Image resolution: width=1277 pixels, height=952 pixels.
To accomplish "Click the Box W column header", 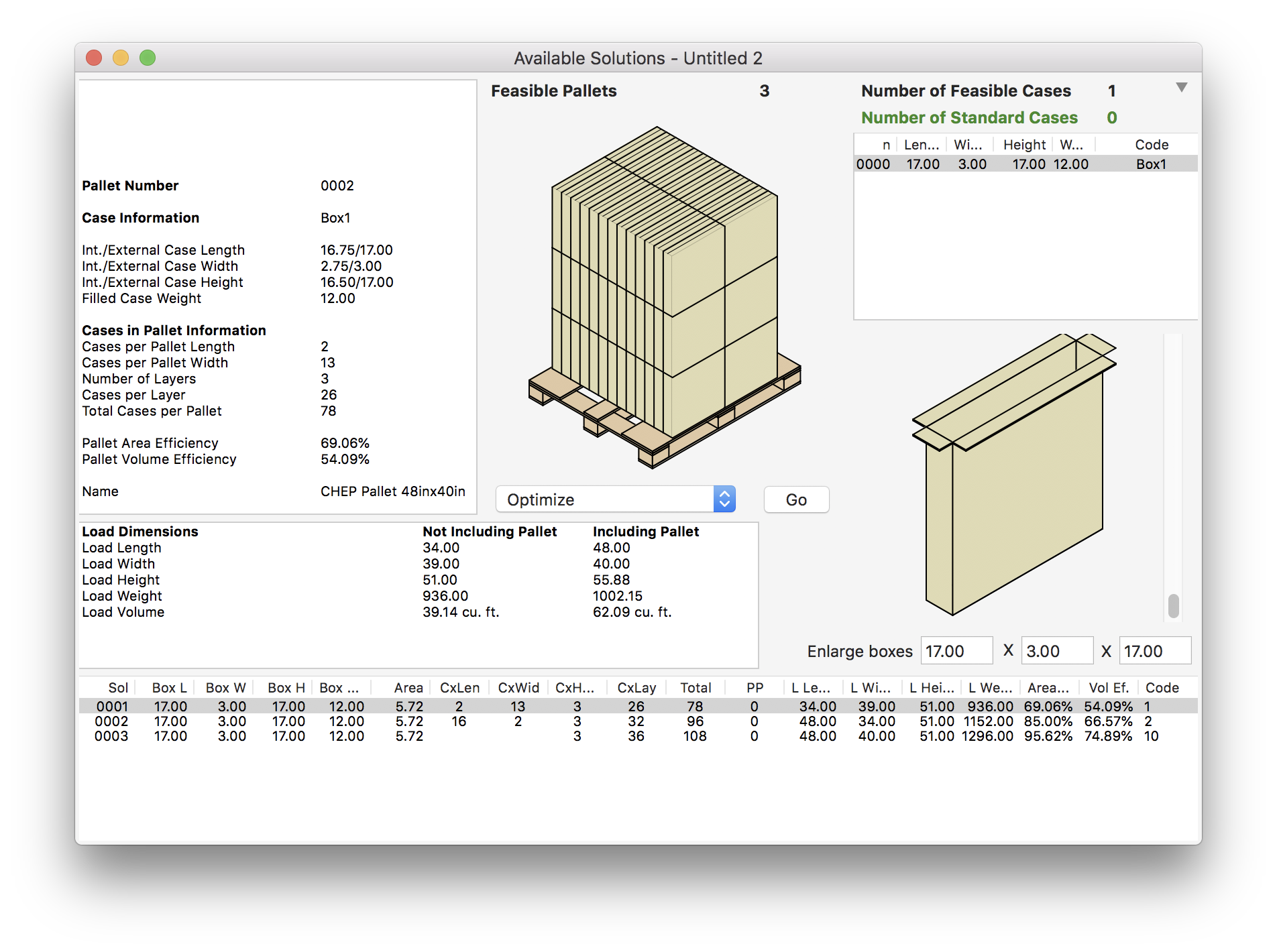I will click(x=225, y=688).
